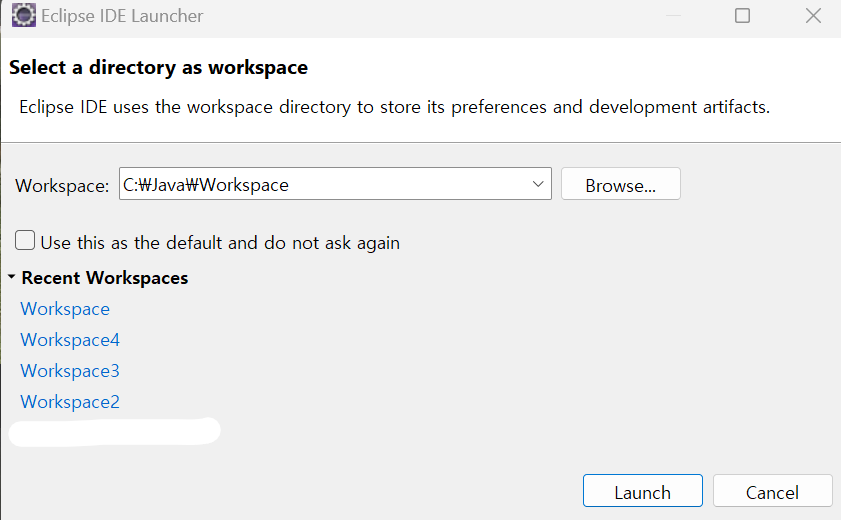Screen dimensions: 841x520
Task: Close the Eclipse IDE Launcher window
Action: click(x=813, y=16)
